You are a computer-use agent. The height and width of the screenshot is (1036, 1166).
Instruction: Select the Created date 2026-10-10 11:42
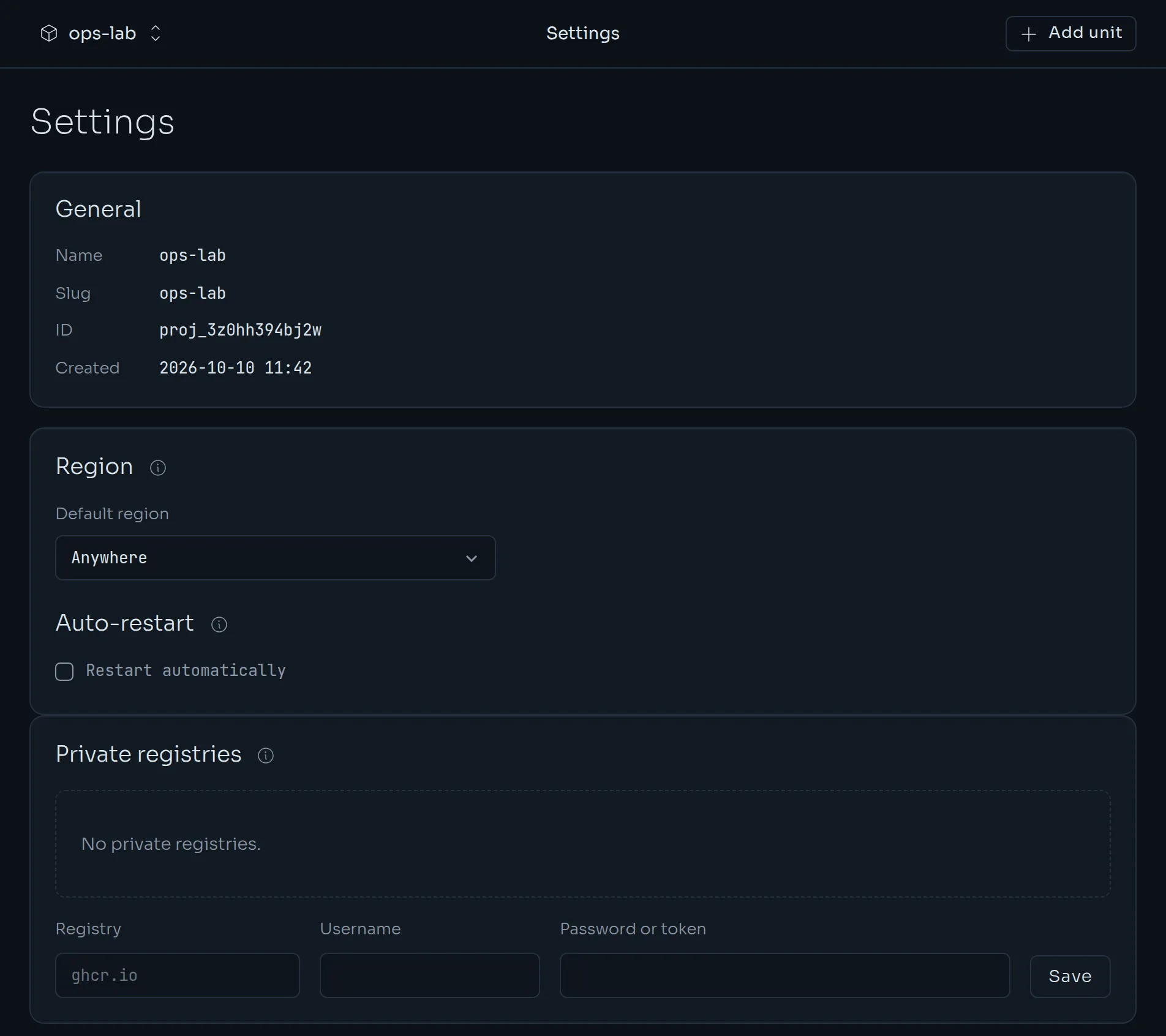point(236,368)
